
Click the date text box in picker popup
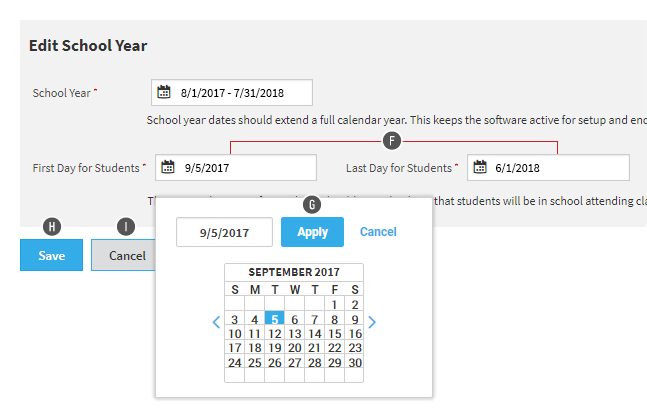(x=224, y=232)
